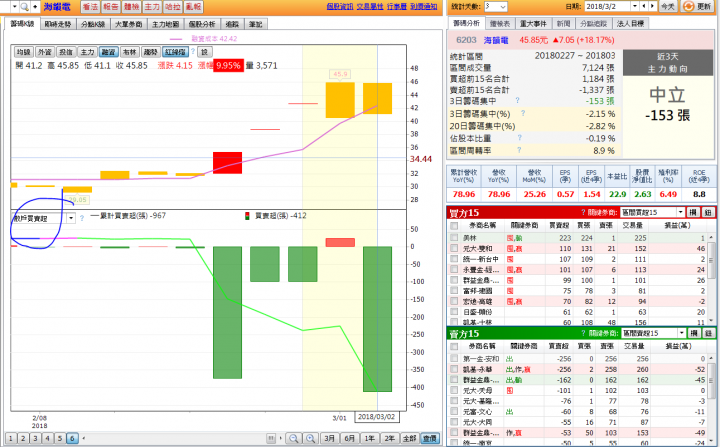The height and width of the screenshot is (447, 720).
Task: Click the scroll-down arrow of 買方15 list
Action: pyautogui.click(x=711, y=321)
